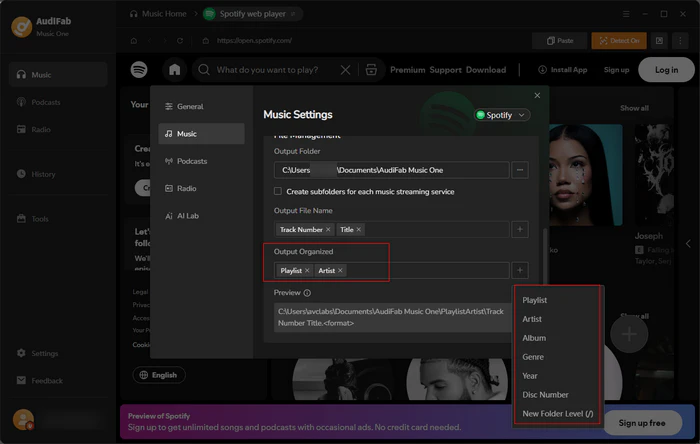Screen dimensions: 700x444
Task: Click the Sign up link
Action: [616, 70]
